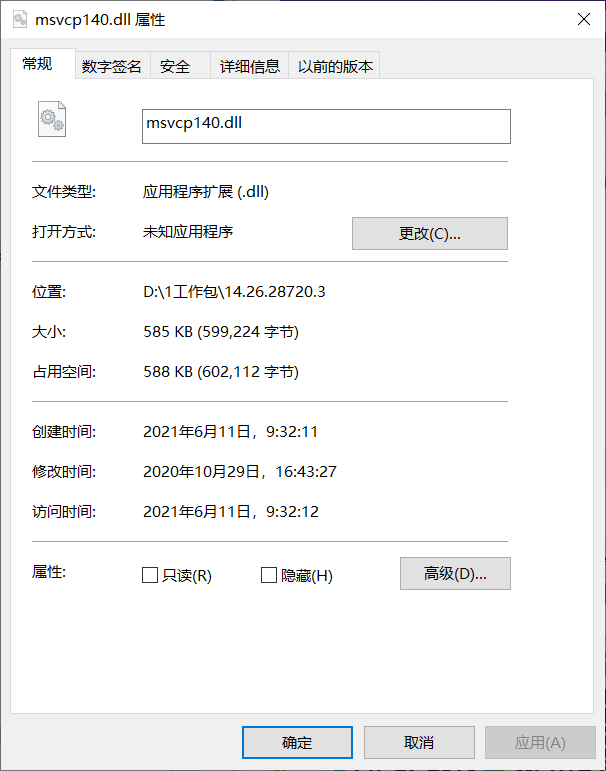Enable the 只读(R) checkbox
This screenshot has height=771, width=606.
point(151,575)
